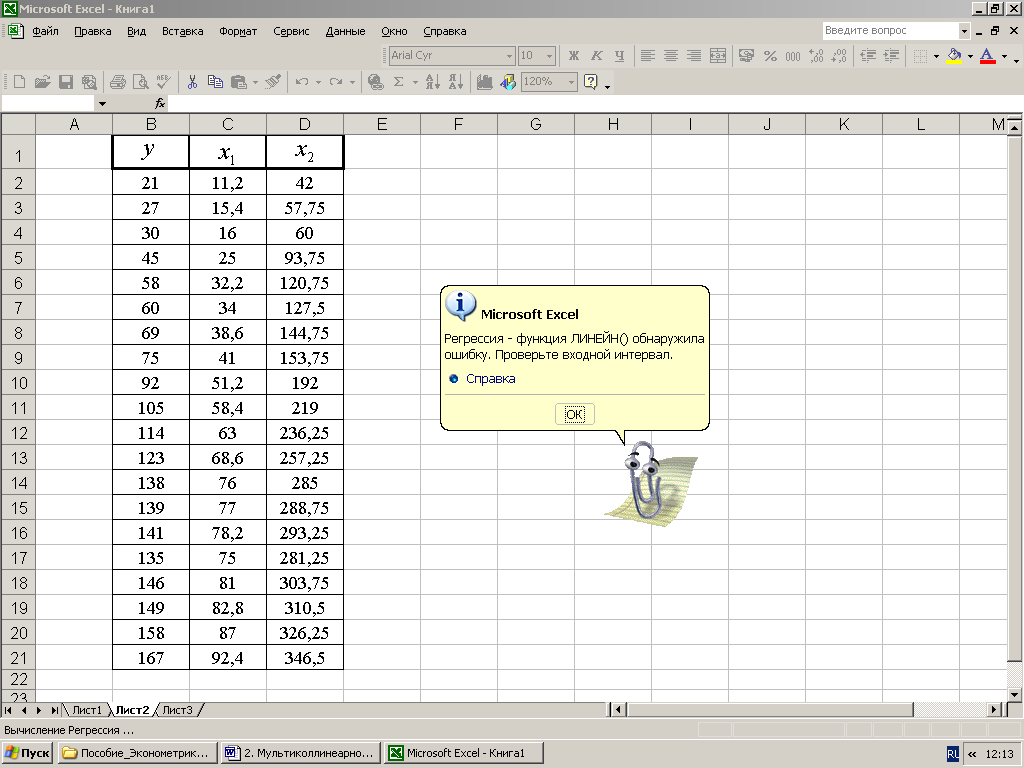Image resolution: width=1024 pixels, height=768 pixels.
Task: Click the Help question mark icon
Action: point(591,82)
